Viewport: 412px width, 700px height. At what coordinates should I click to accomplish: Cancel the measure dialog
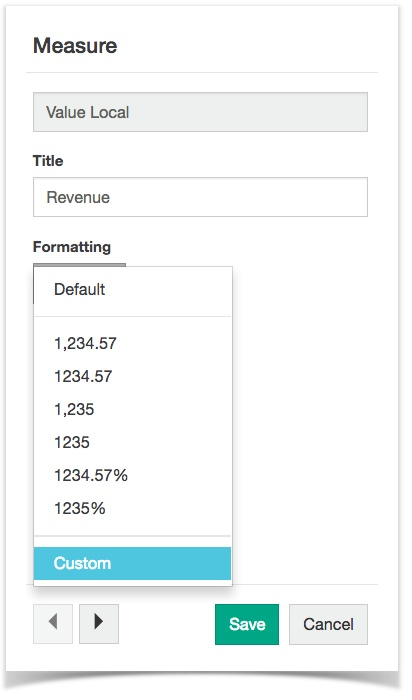pyautogui.click(x=329, y=624)
